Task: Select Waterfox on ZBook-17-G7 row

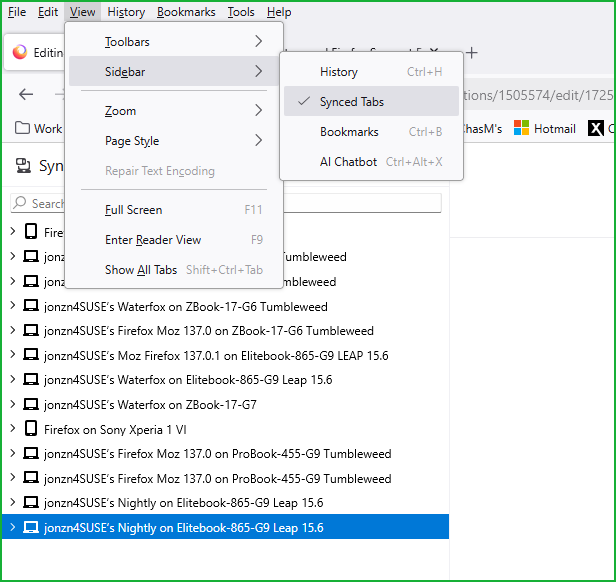Action: pos(226,404)
